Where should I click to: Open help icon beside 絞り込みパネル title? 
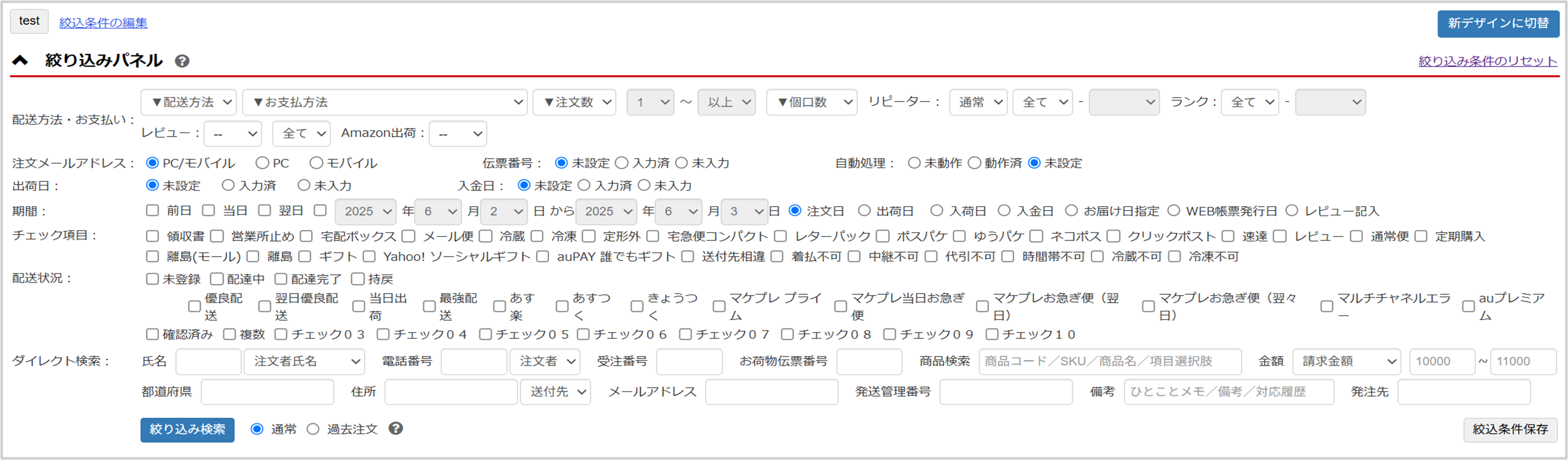tap(182, 61)
